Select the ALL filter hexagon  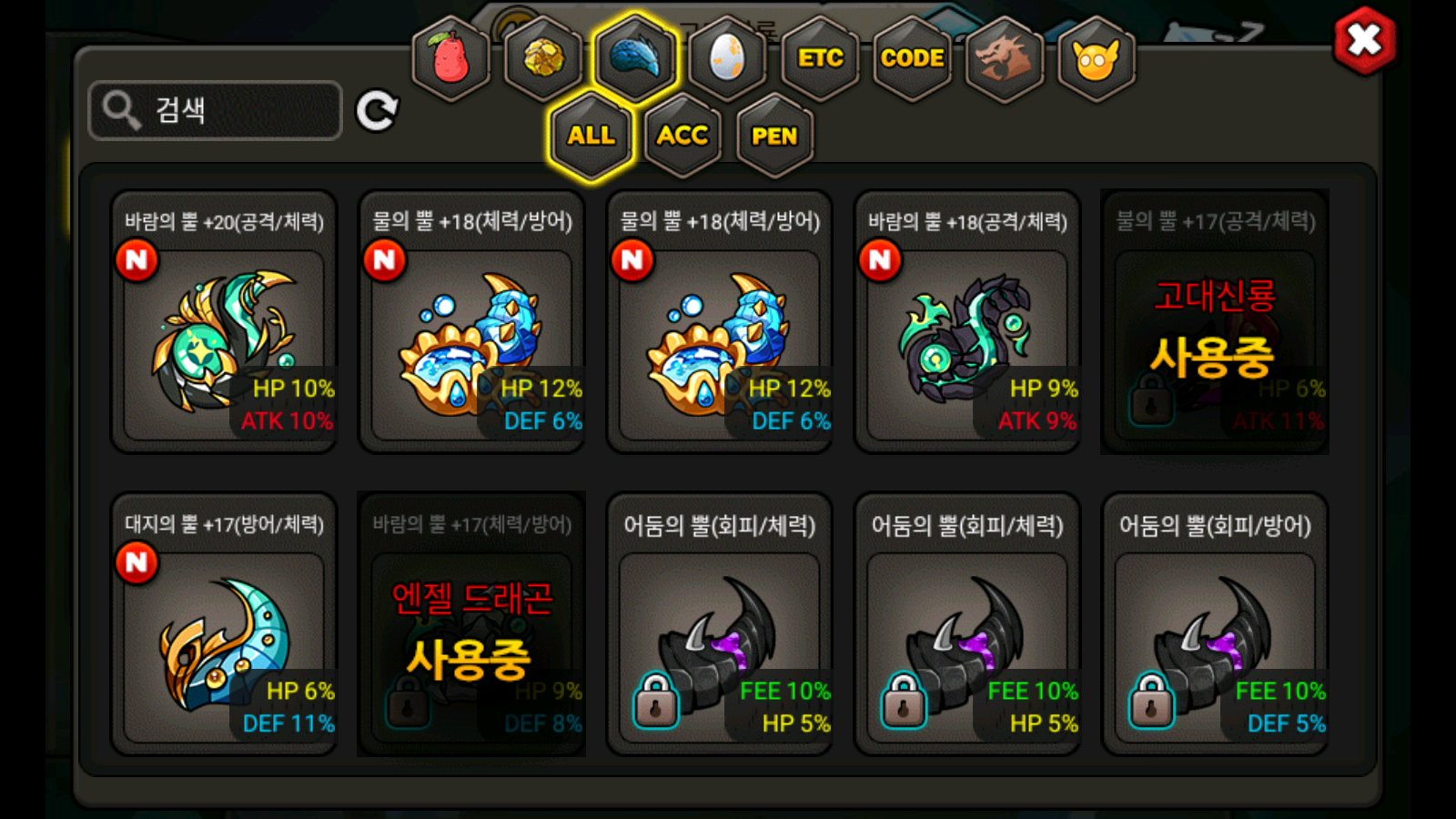[591, 136]
